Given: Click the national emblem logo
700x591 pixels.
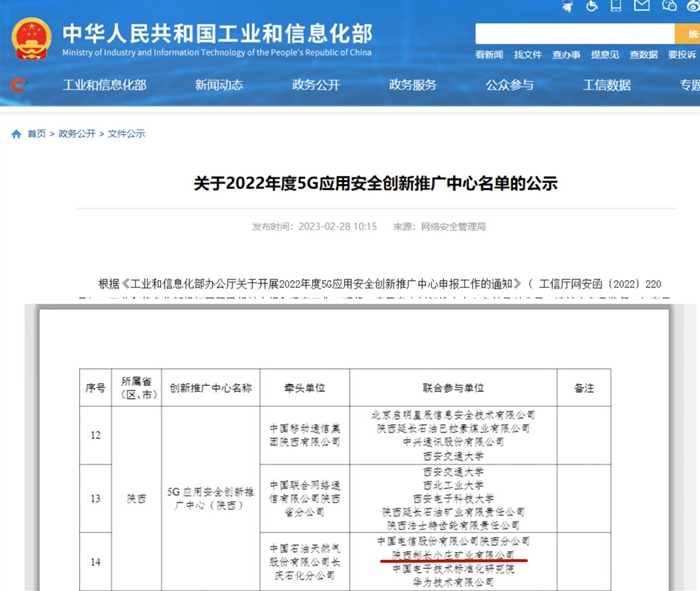Looking at the screenshot, I should pos(31,39).
